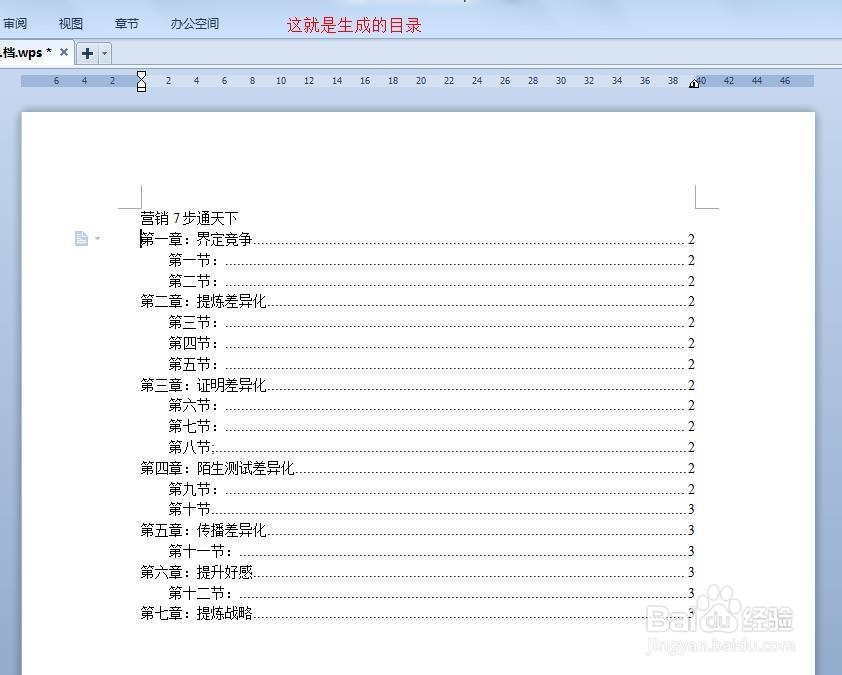Click page number 2 of 第一章 row
This screenshot has height=675, width=842.
point(691,239)
